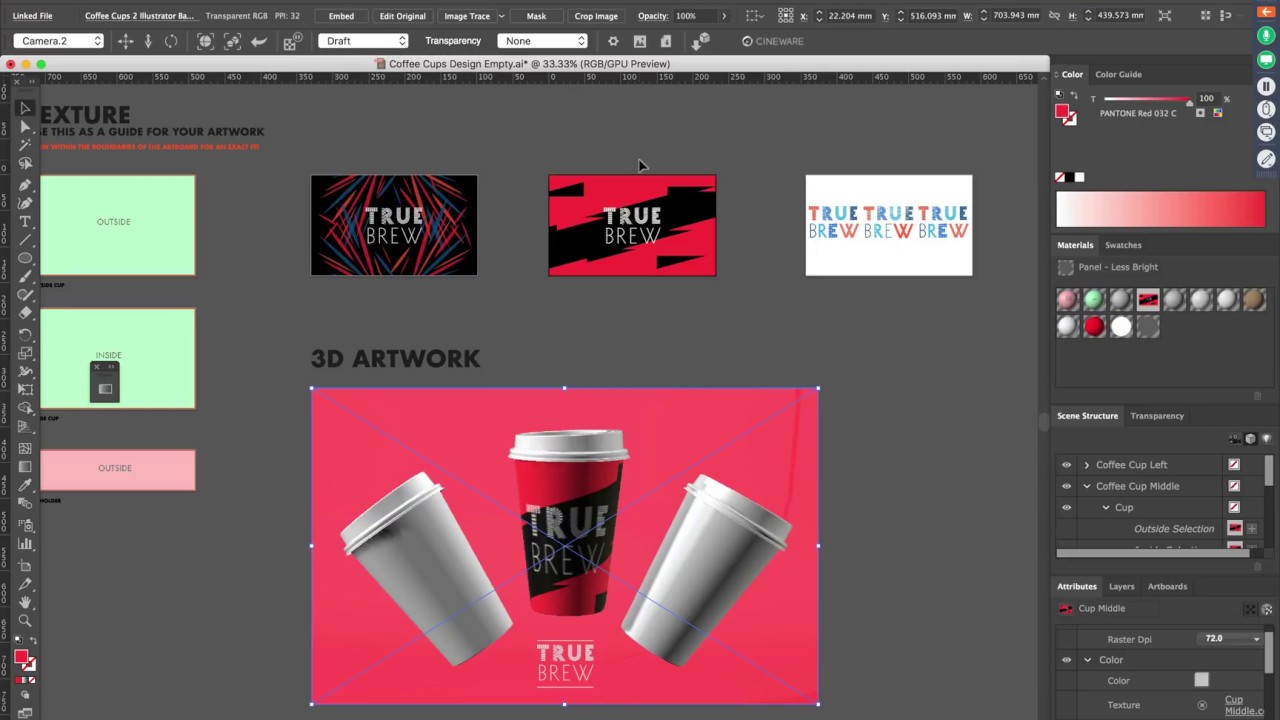1280x720 pixels.
Task: Open the Opacity value dropdown arrow
Action: (x=724, y=16)
